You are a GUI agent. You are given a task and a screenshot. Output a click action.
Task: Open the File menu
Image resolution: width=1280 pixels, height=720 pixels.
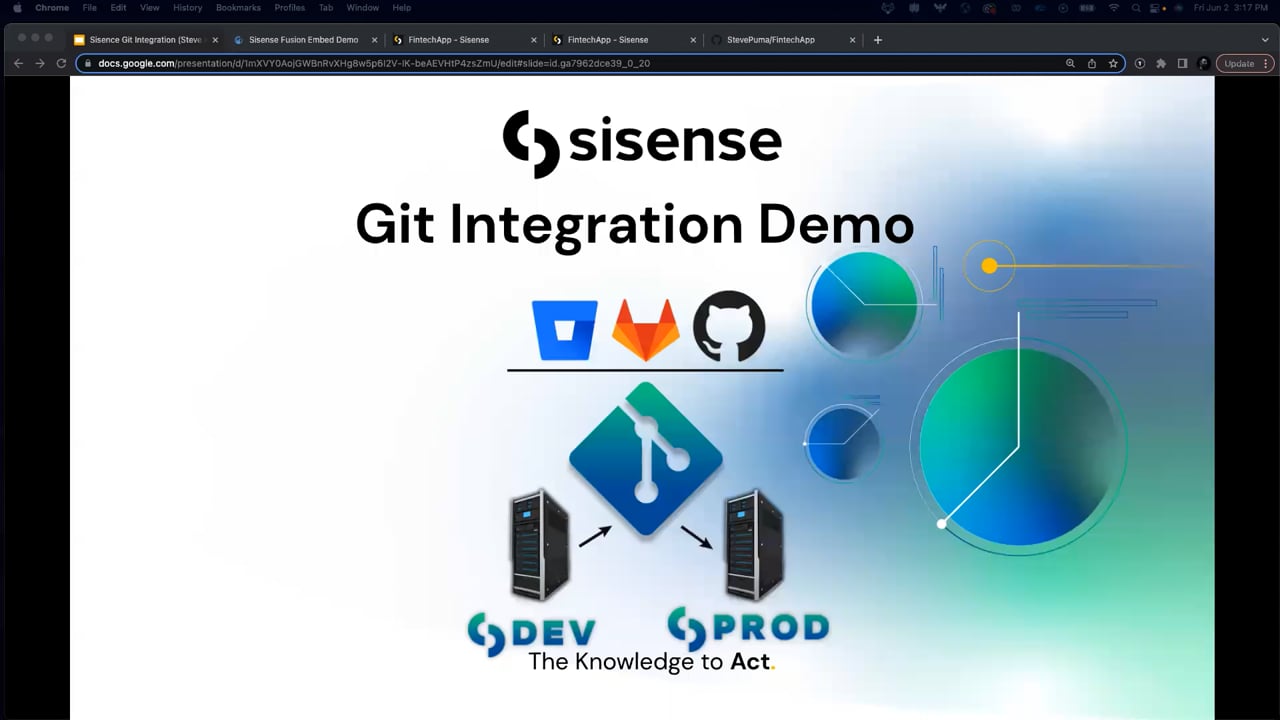pos(90,8)
